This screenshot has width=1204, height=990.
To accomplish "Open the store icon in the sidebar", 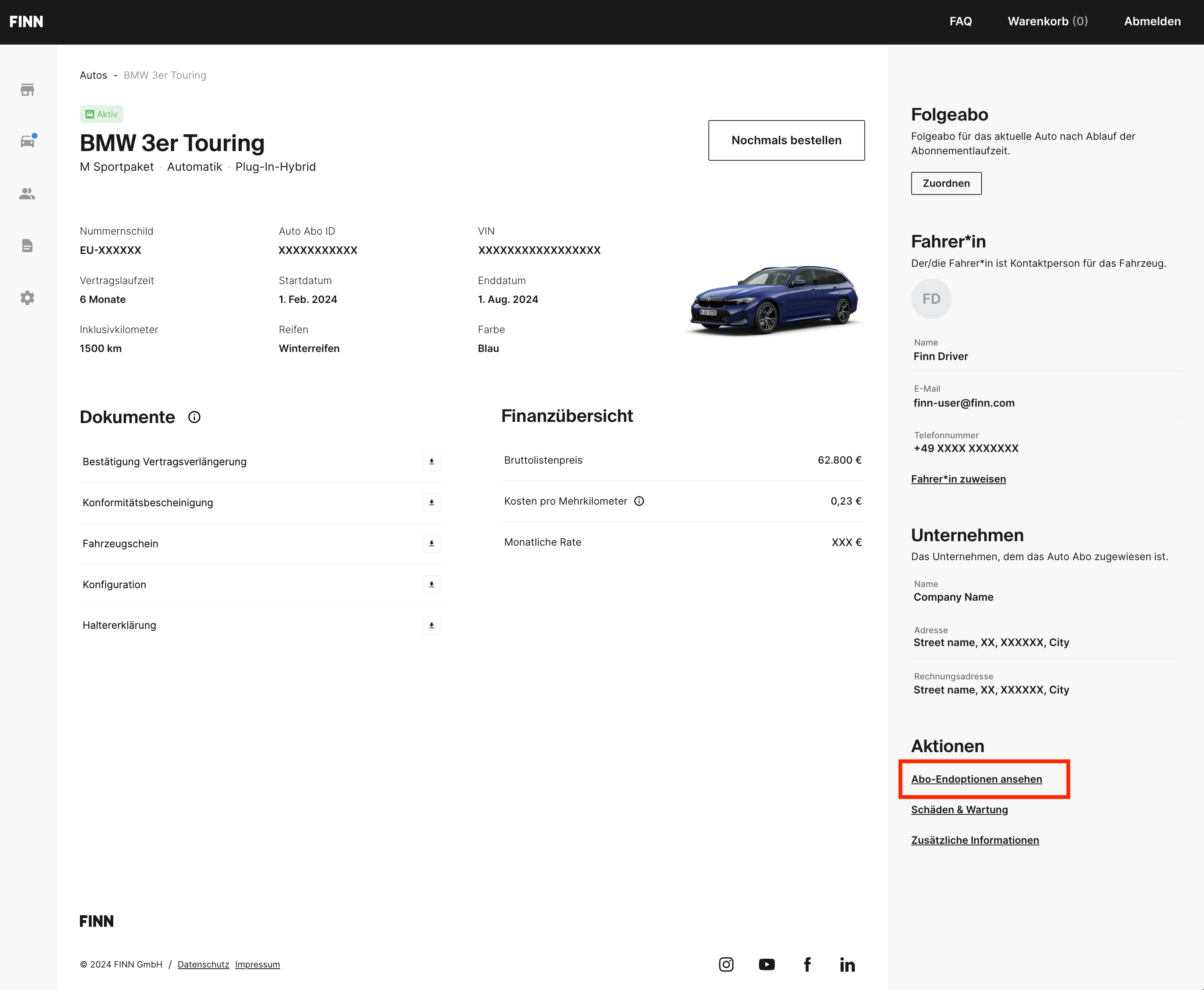I will click(x=27, y=90).
